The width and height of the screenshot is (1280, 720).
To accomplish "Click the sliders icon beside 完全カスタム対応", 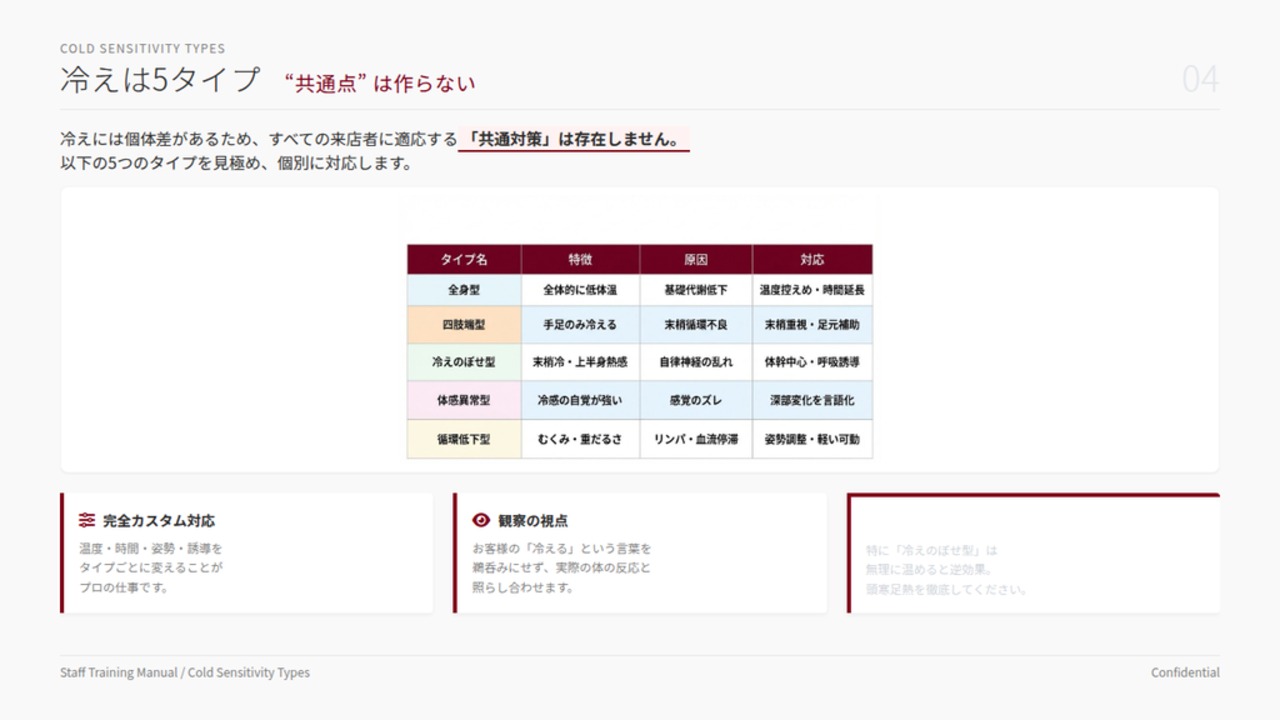I will tap(87, 520).
